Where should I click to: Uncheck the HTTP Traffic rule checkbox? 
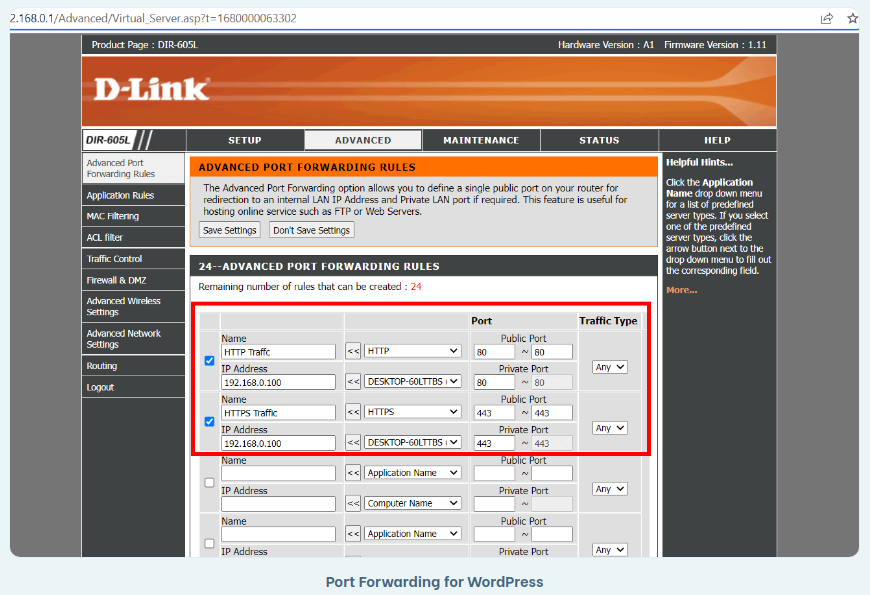tap(209, 361)
